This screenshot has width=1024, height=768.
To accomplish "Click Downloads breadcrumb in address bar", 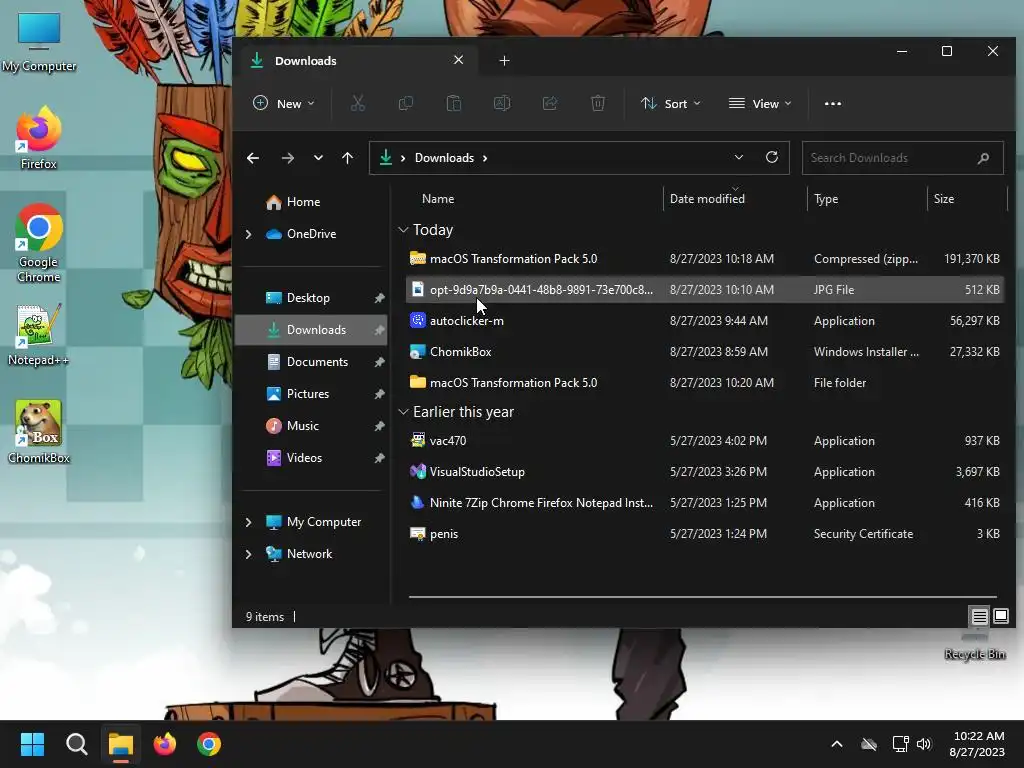I will coord(444,158).
